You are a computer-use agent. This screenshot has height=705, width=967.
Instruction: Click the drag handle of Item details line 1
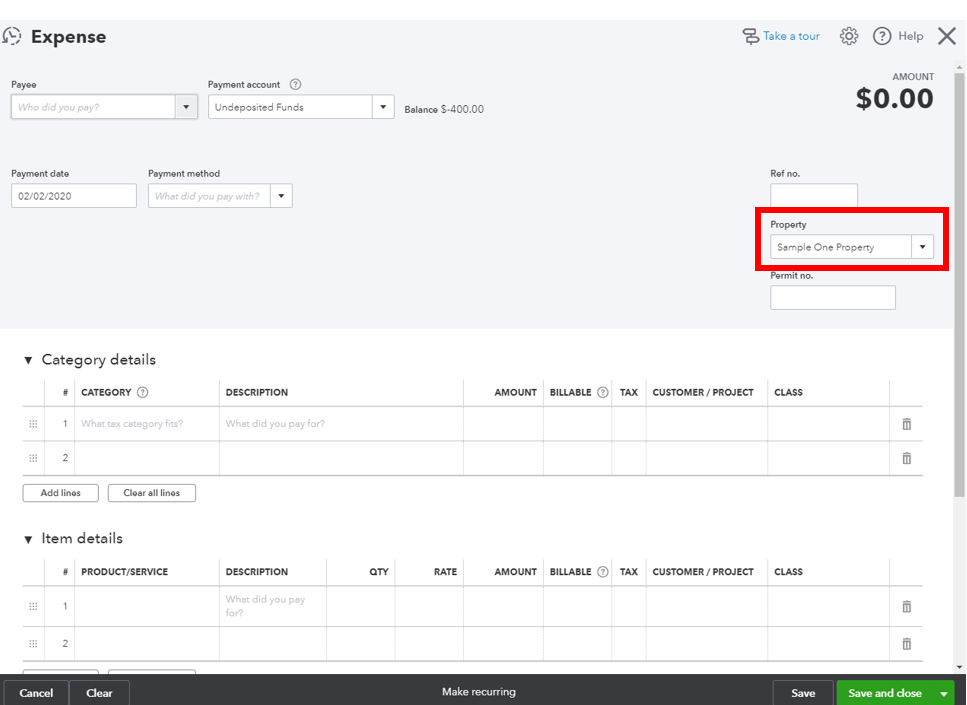click(33, 606)
